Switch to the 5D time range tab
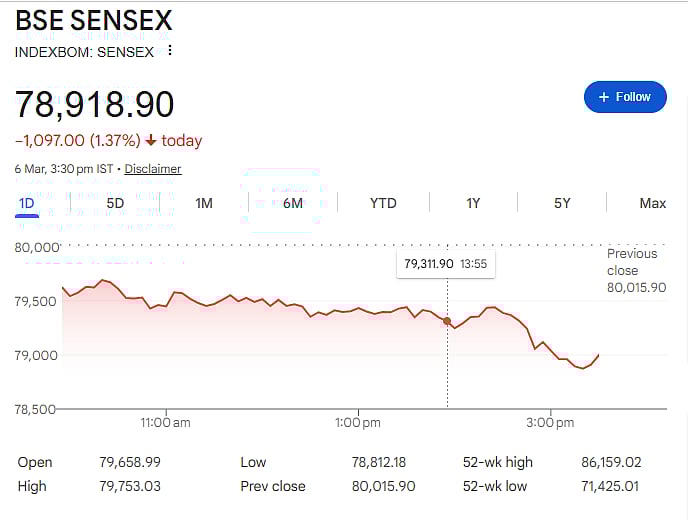The width and height of the screenshot is (688, 520). [x=115, y=203]
